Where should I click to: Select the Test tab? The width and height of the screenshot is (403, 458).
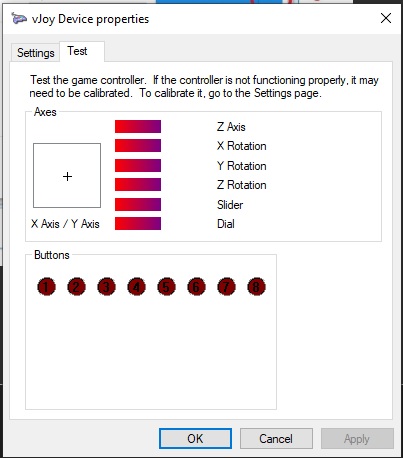(82, 51)
